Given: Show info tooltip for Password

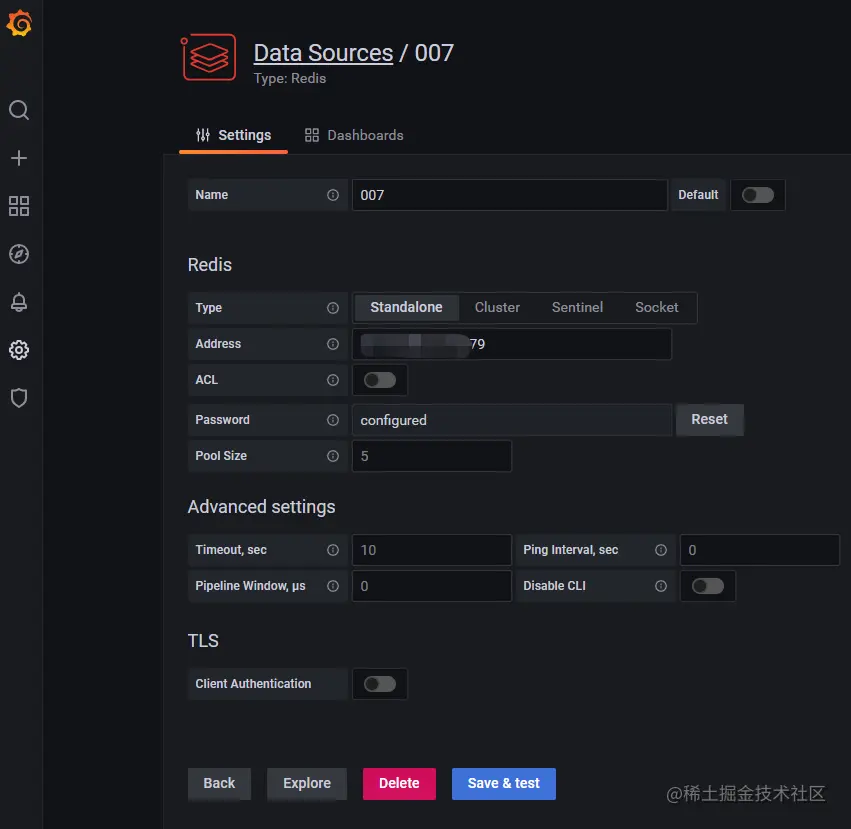Looking at the screenshot, I should coord(333,420).
